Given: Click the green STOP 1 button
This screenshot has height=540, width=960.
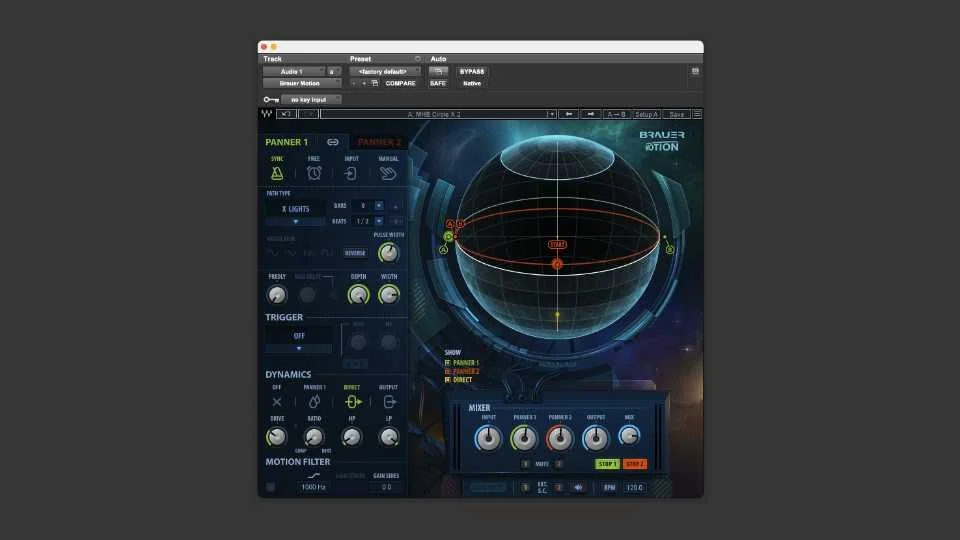Looking at the screenshot, I should tap(607, 464).
